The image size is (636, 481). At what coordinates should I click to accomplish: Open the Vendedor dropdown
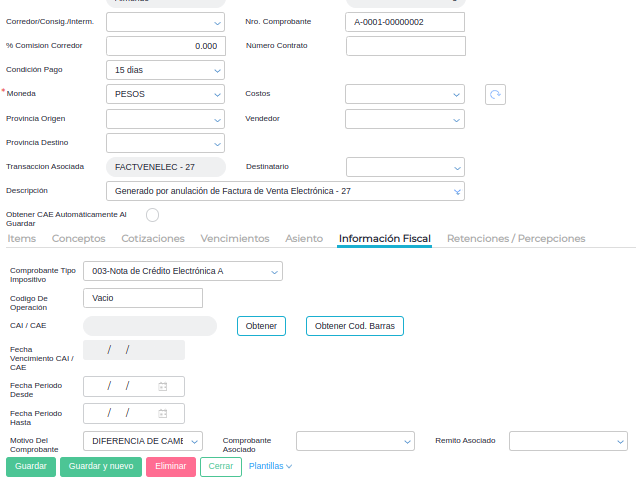[405, 119]
